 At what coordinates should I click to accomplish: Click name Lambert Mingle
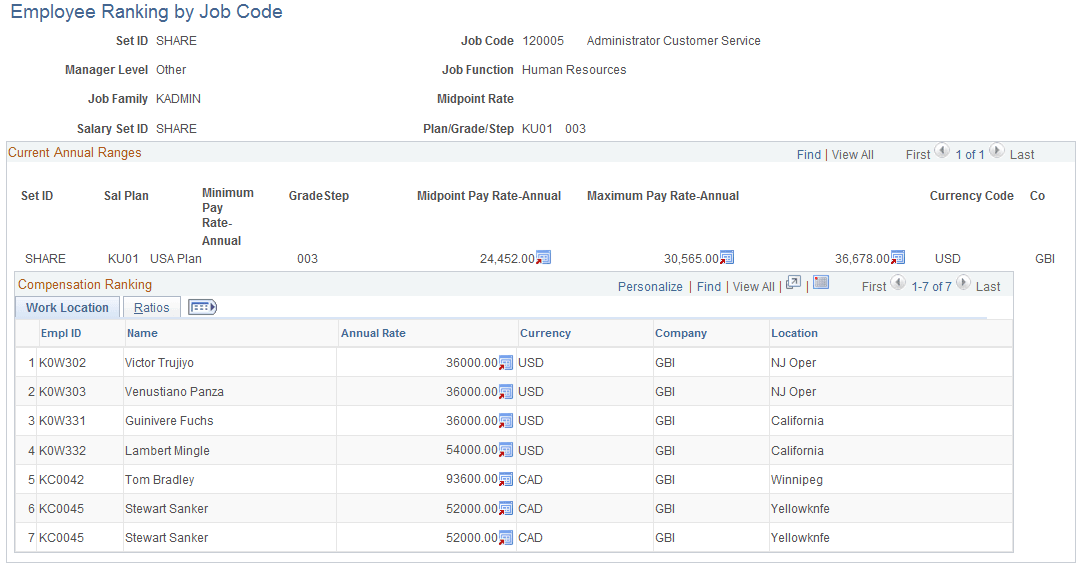167,451
